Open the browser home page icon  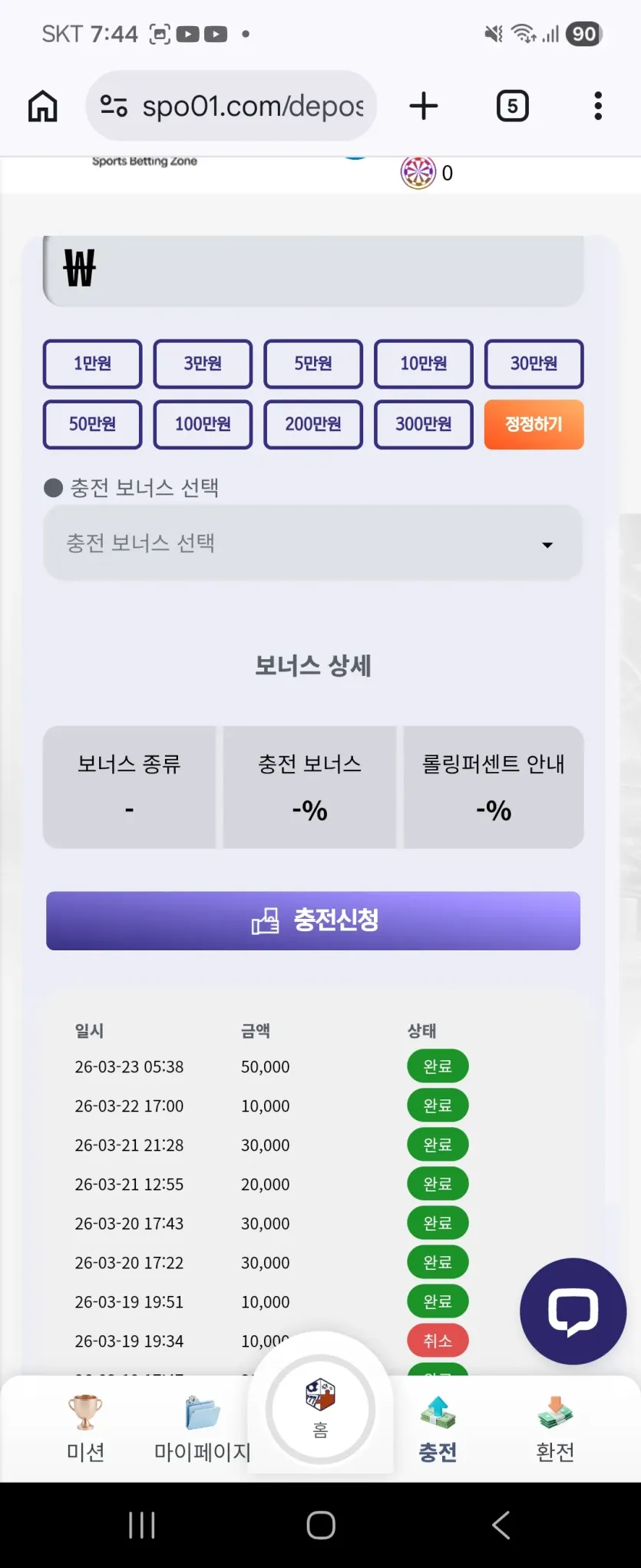tap(43, 106)
